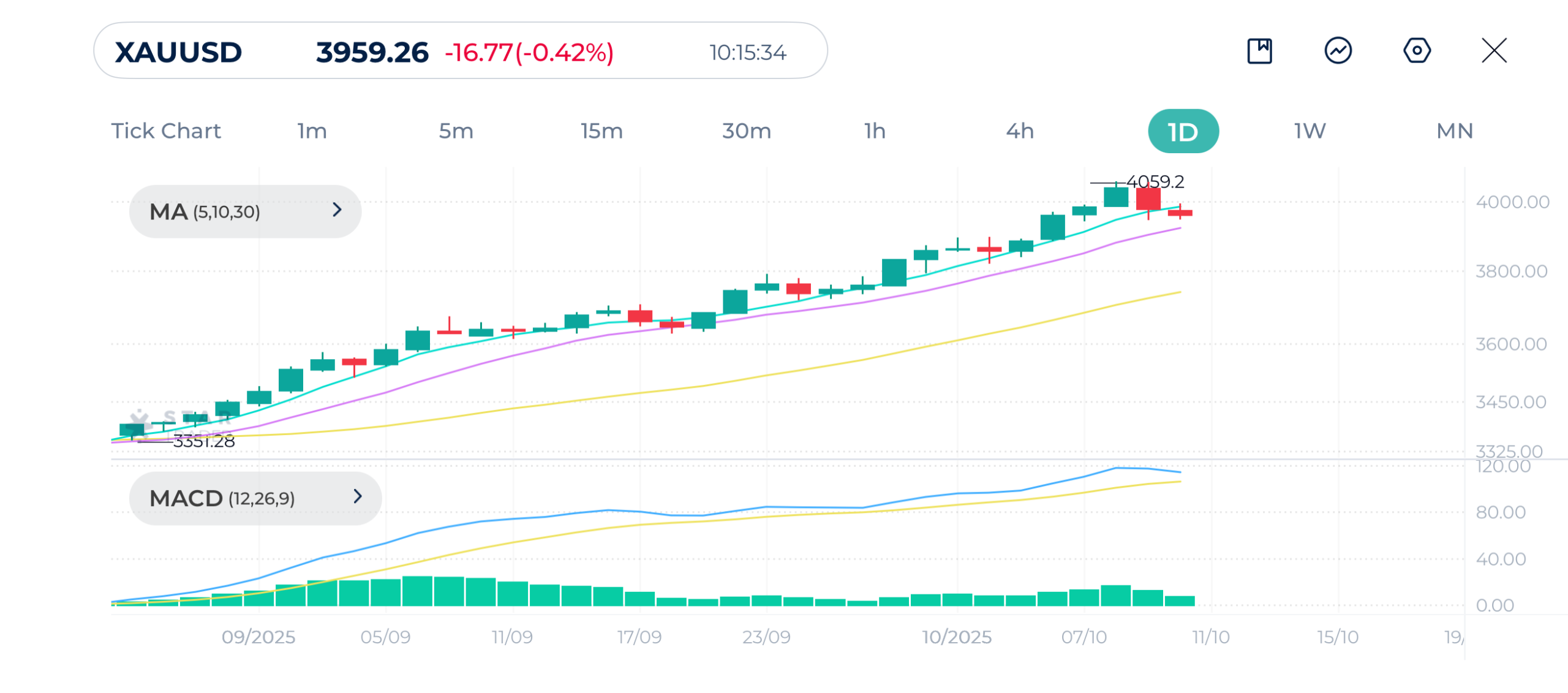The height and width of the screenshot is (693, 1568).
Task: Select the 1m timeframe
Action: [x=312, y=131]
